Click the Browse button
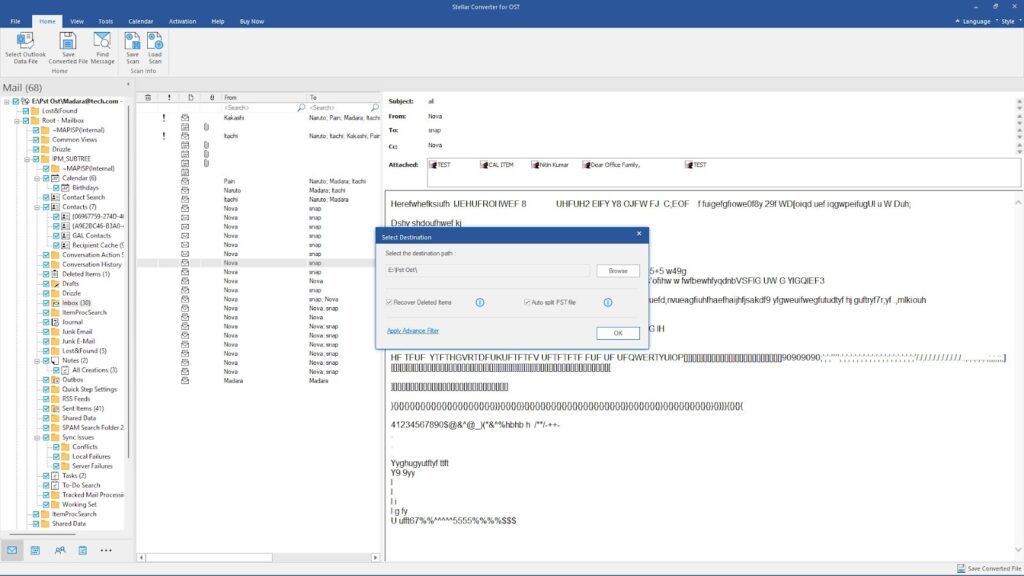1024x576 pixels. pos(617,271)
